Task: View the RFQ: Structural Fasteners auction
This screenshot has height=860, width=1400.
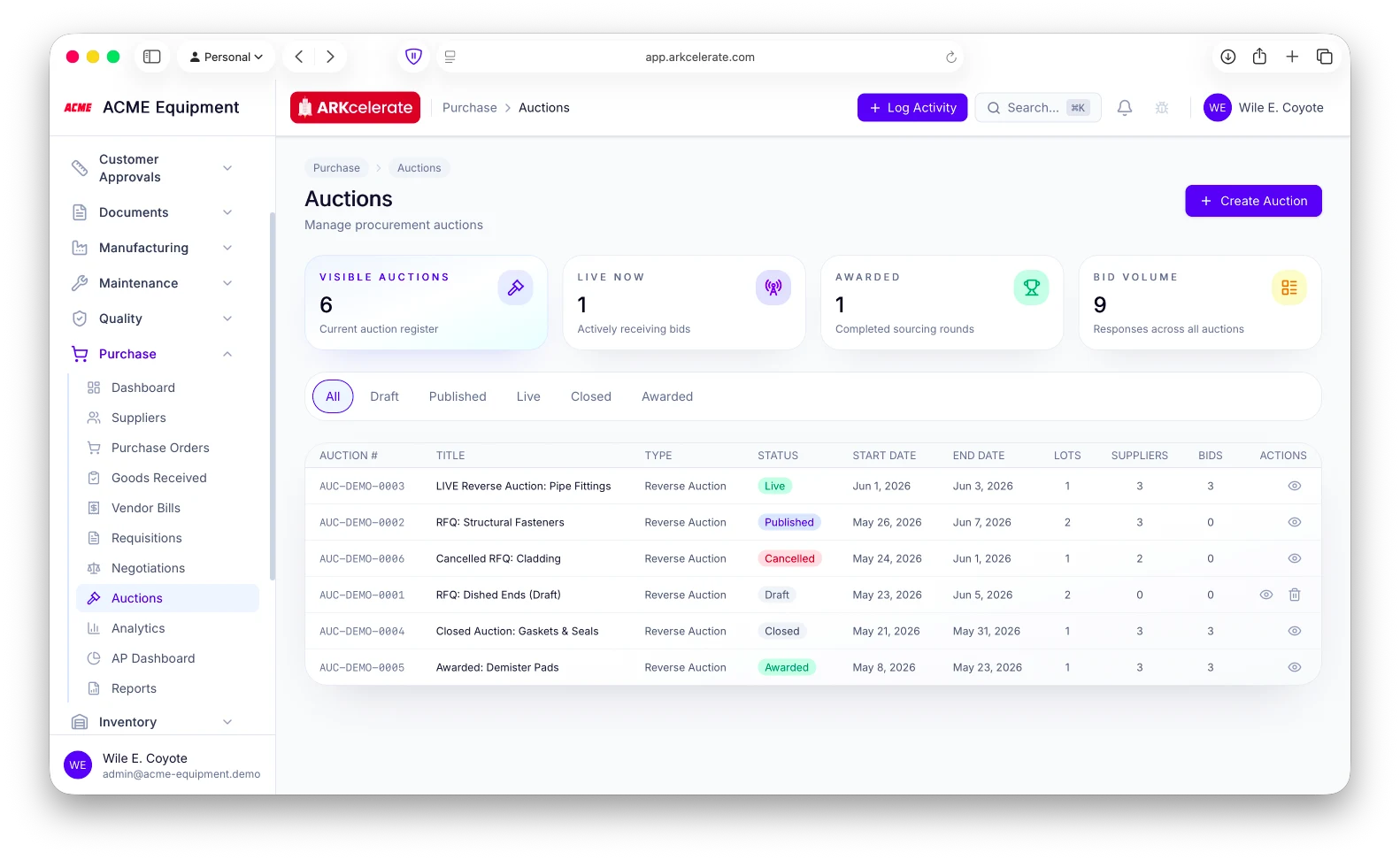Action: (1295, 522)
